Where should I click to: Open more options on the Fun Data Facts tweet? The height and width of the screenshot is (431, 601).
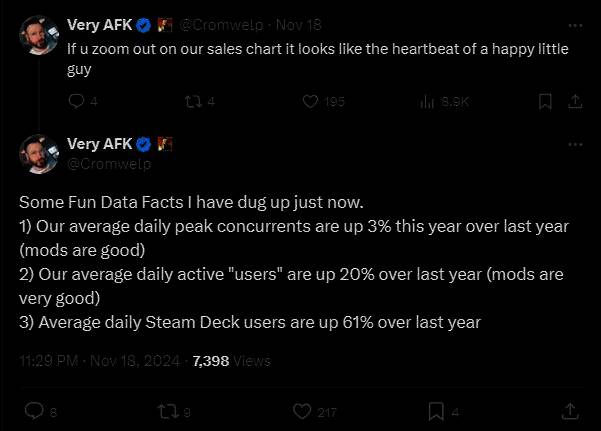pyautogui.click(x=572, y=145)
